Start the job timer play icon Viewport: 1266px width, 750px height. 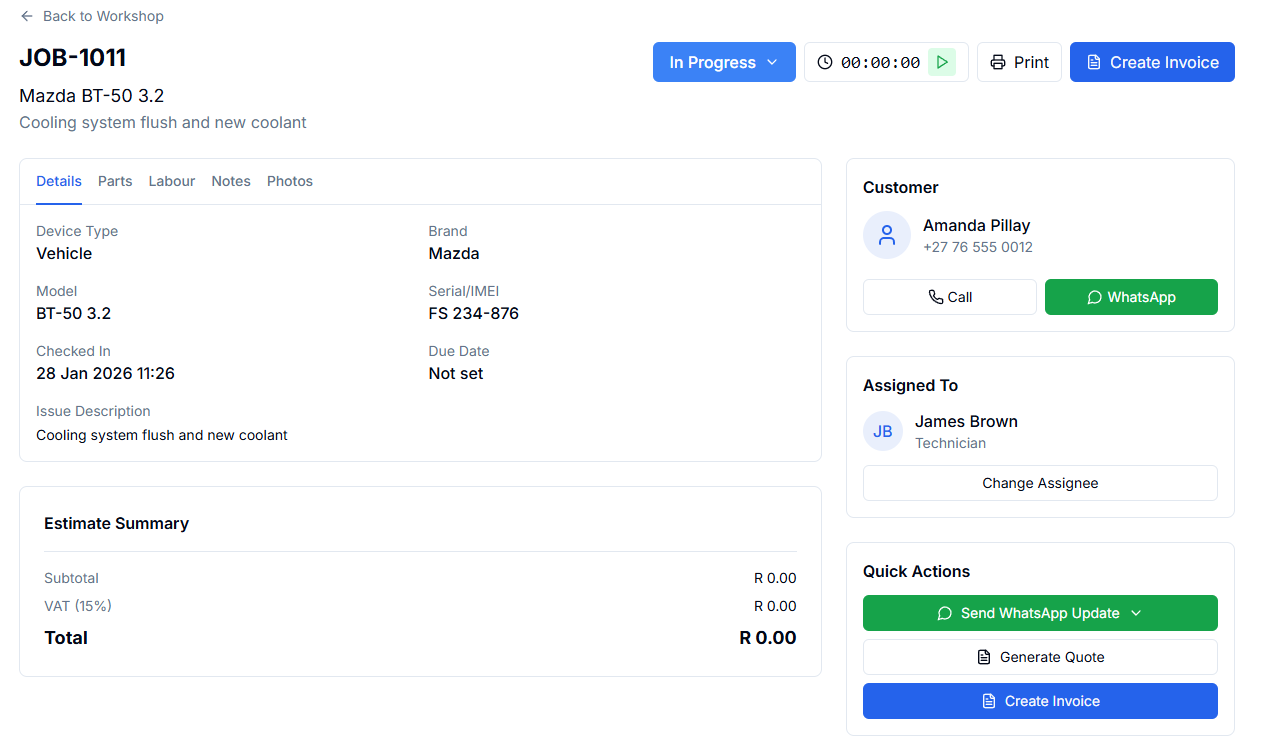[x=941, y=62]
